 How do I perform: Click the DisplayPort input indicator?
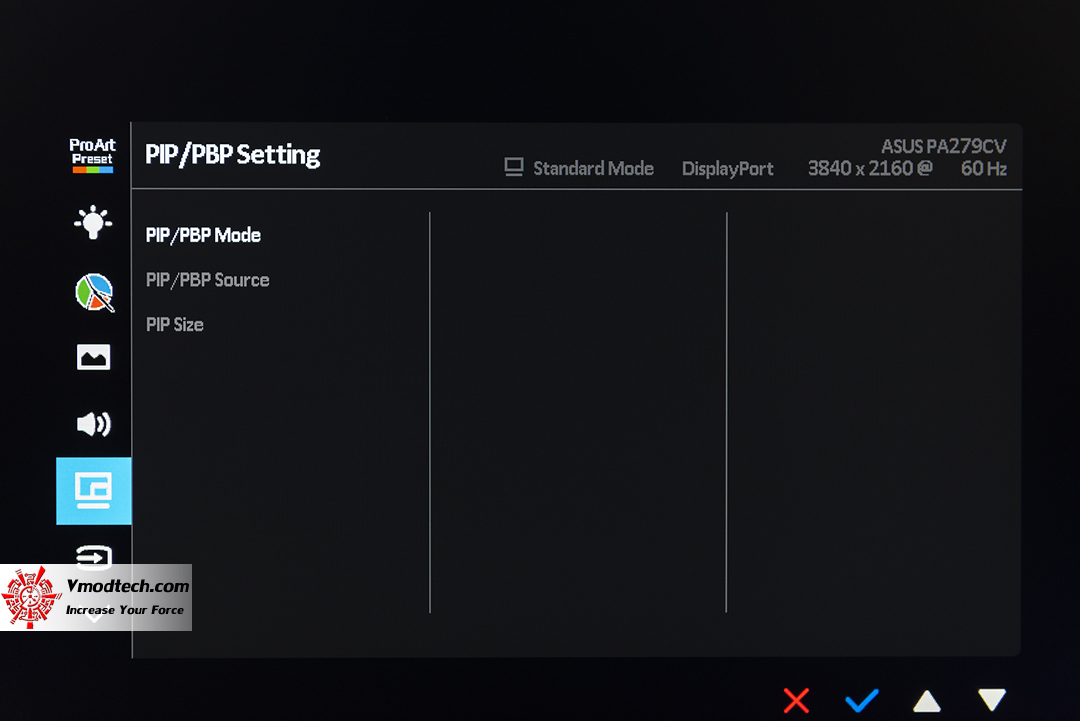[727, 169]
